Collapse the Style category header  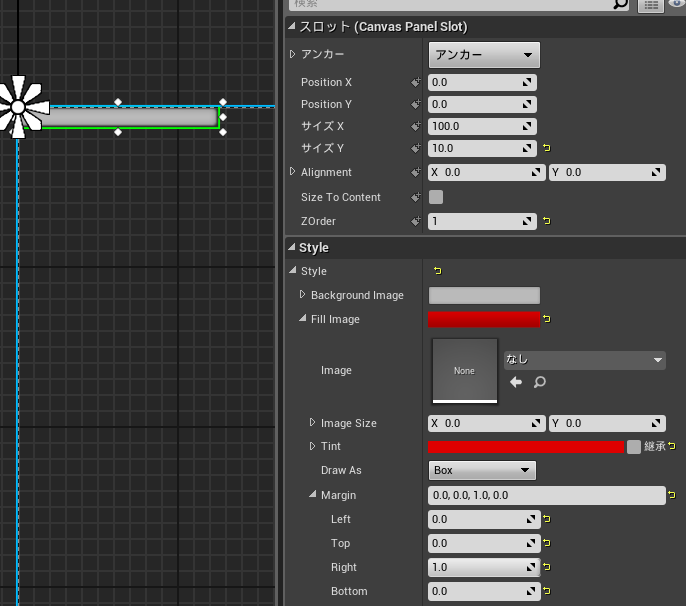point(292,247)
